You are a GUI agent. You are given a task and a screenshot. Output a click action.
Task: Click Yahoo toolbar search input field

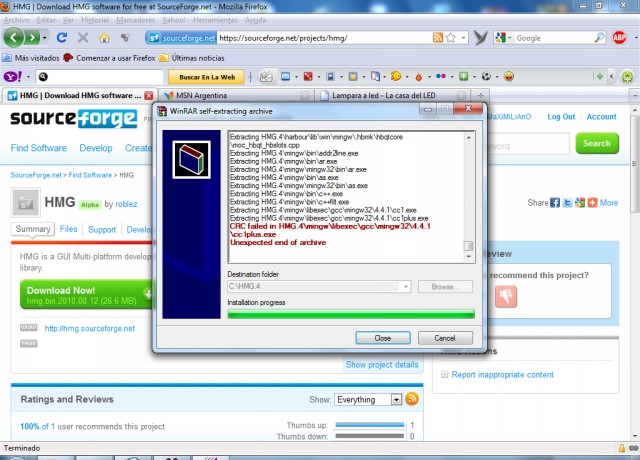[100, 76]
